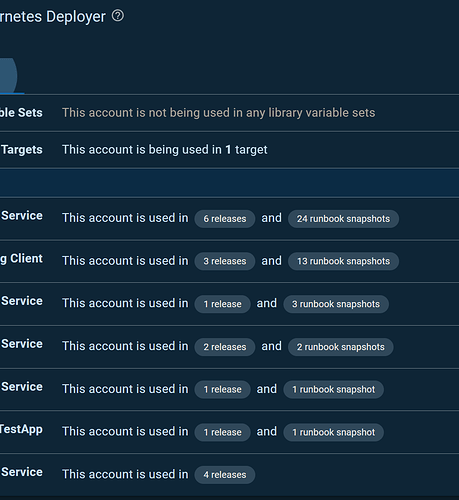Click the help icon beside Deployer title
The height and width of the screenshot is (500, 459).
118,16
